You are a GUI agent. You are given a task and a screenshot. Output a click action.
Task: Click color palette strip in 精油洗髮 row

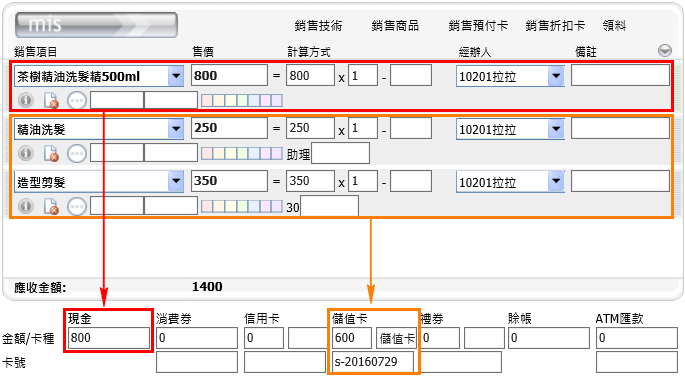242,153
